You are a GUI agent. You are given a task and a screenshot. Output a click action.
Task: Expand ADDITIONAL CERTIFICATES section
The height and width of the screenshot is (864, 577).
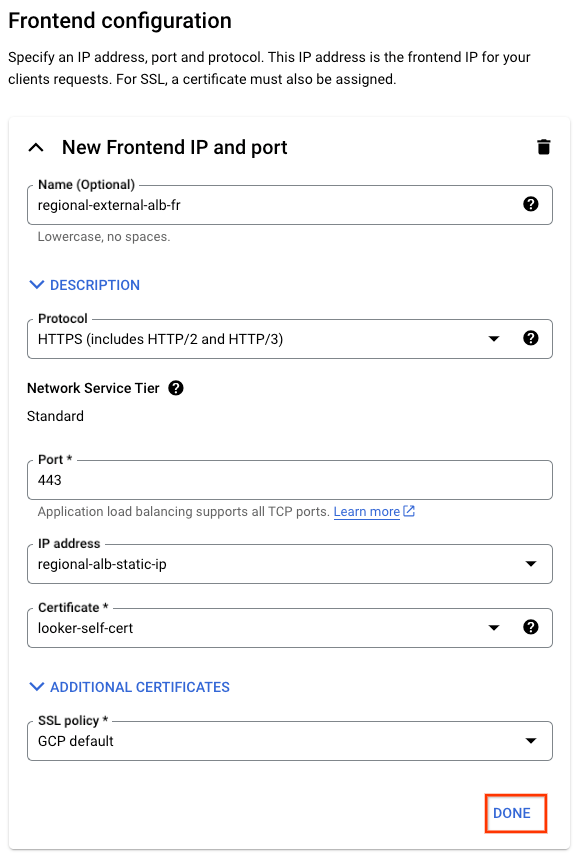pos(129,687)
